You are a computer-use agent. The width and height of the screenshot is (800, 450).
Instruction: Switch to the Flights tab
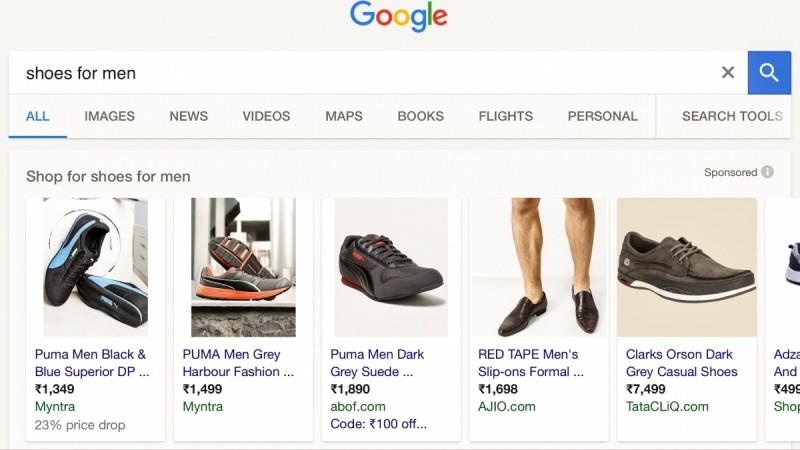[505, 116]
